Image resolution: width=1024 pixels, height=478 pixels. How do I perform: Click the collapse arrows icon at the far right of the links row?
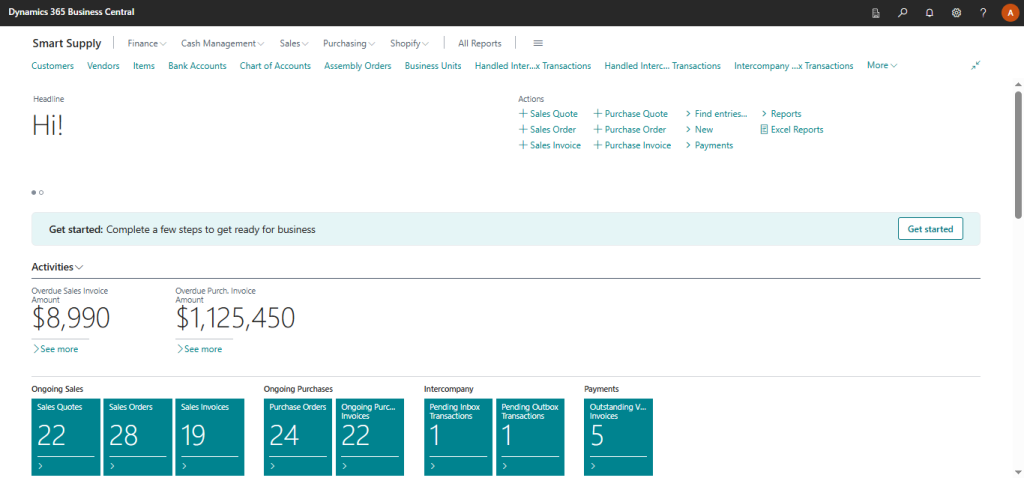[x=976, y=65]
